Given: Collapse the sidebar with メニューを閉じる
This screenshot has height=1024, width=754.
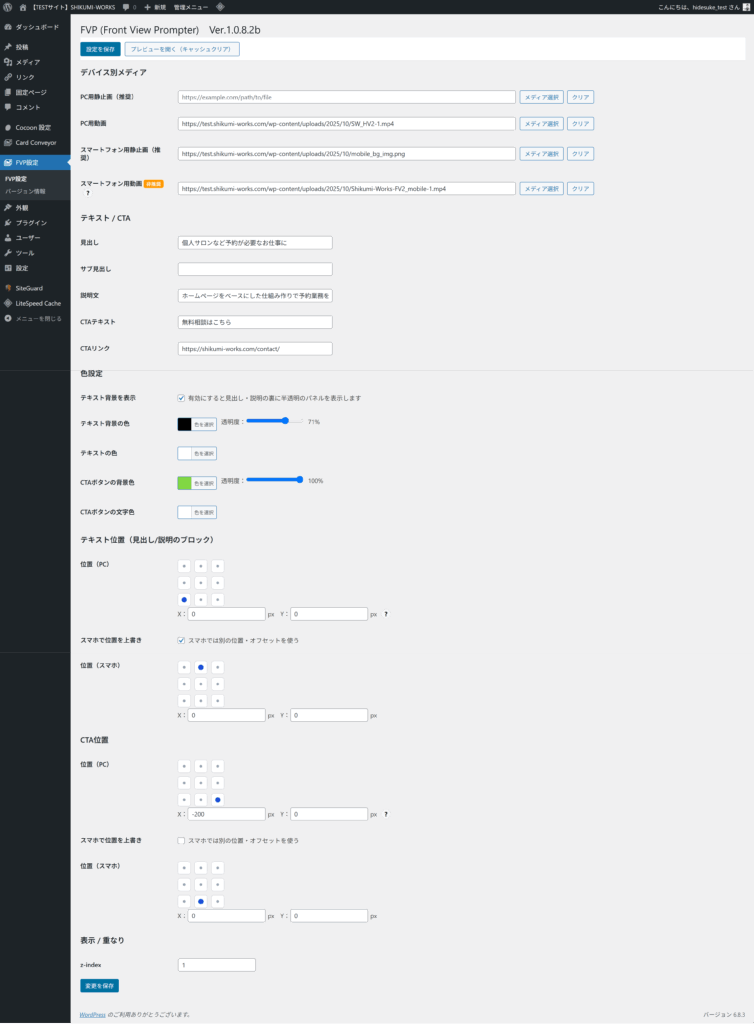Looking at the screenshot, I should click(37, 318).
